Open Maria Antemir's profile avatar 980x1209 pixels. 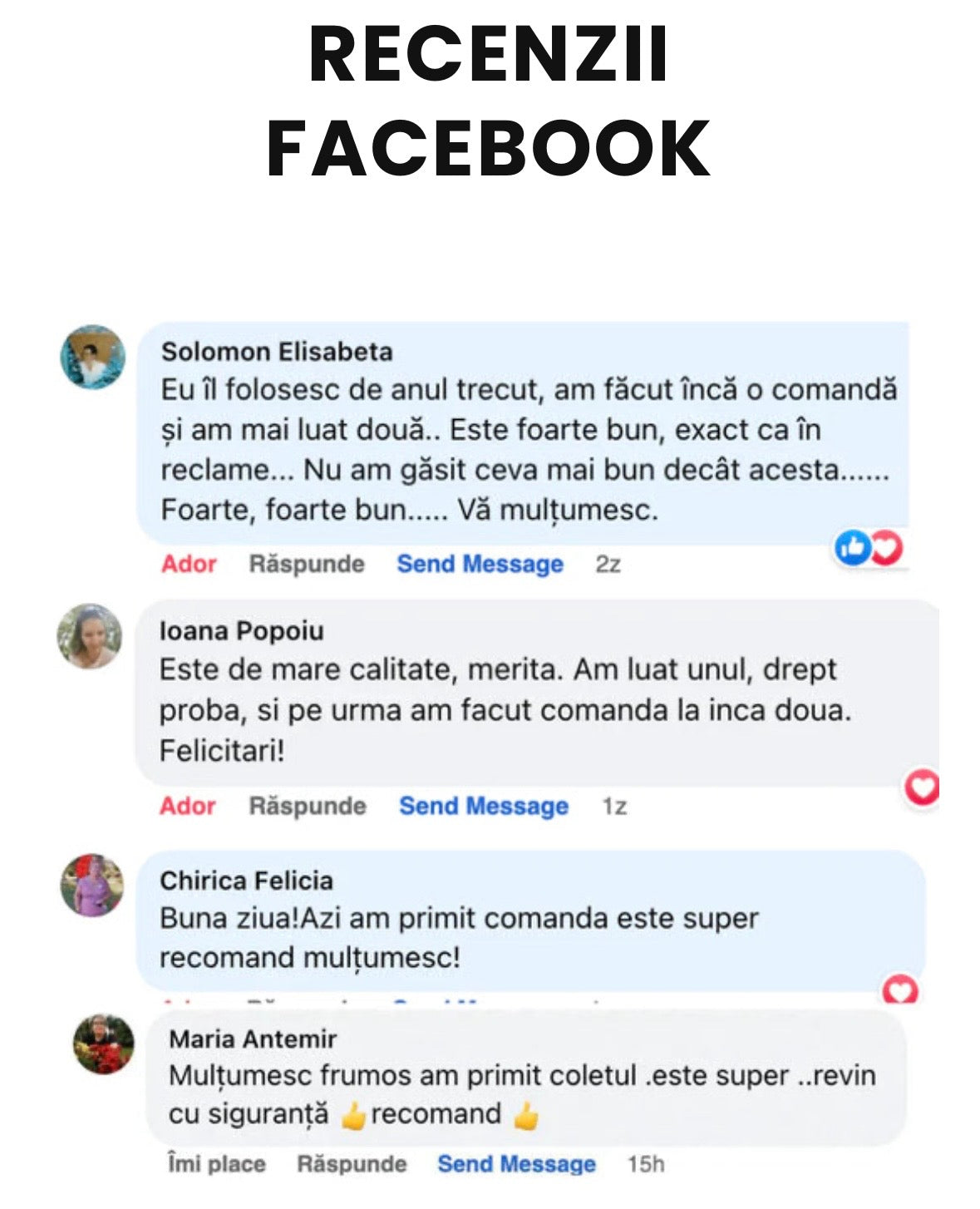(104, 1044)
